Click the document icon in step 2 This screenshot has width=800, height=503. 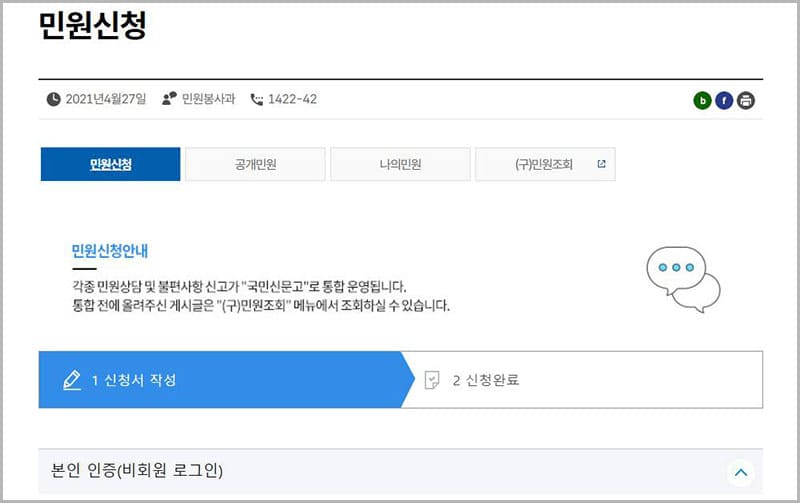tap(432, 380)
